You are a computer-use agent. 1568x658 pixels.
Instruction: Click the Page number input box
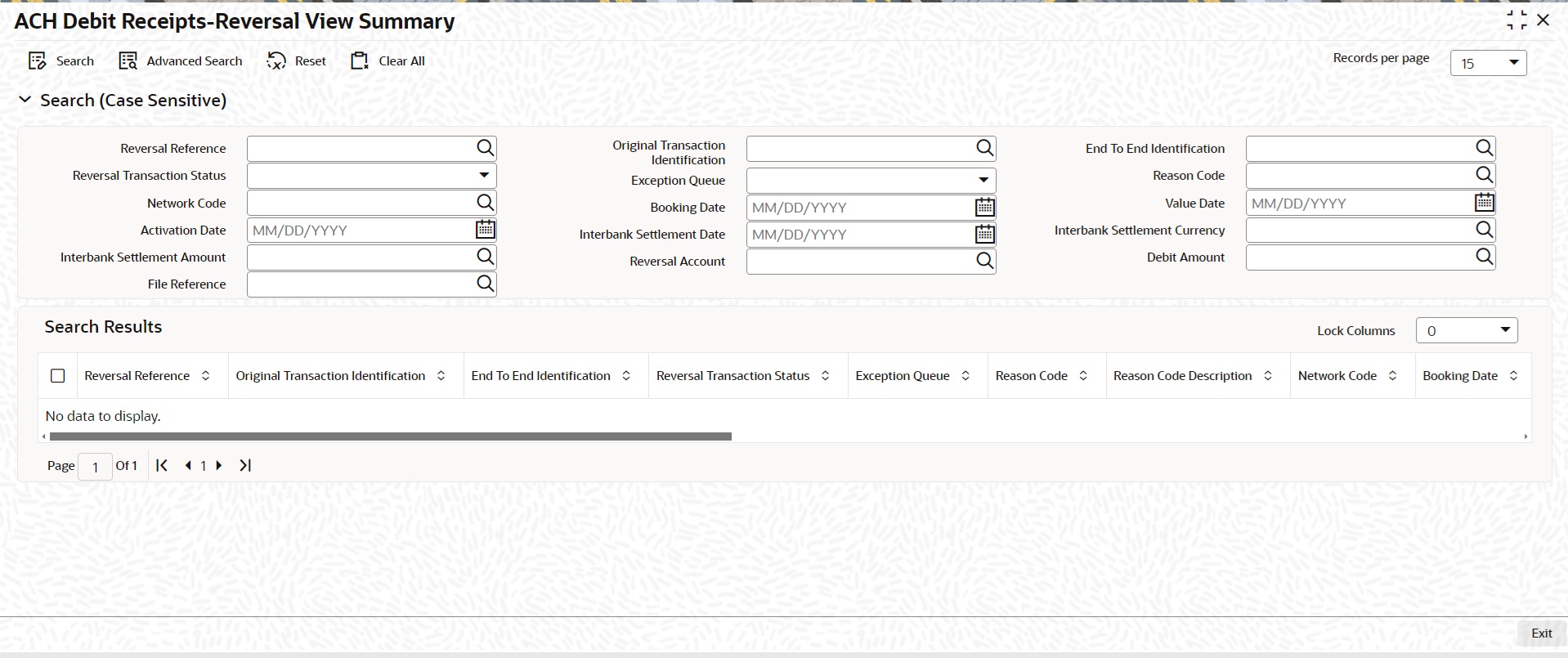coord(95,467)
